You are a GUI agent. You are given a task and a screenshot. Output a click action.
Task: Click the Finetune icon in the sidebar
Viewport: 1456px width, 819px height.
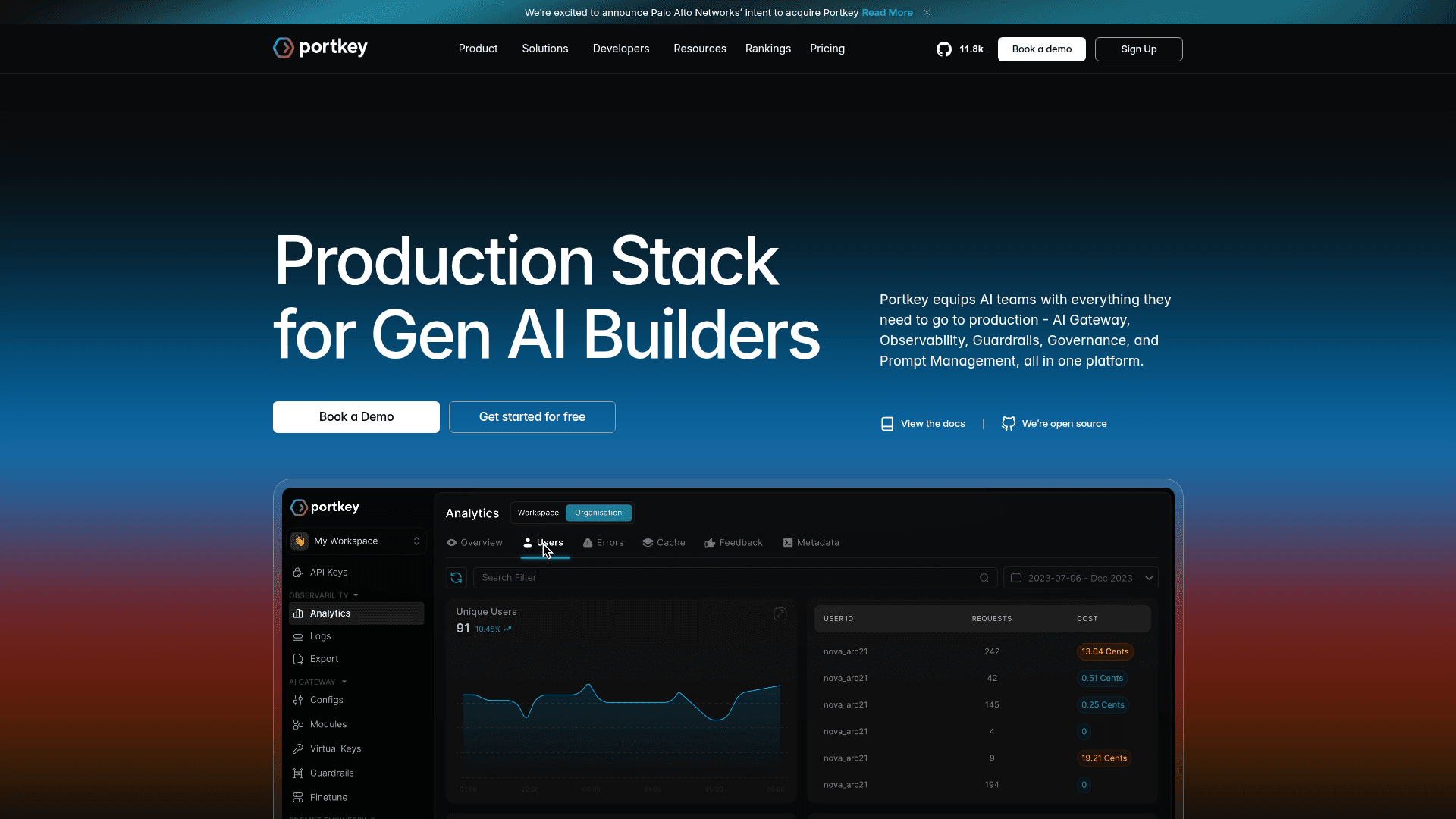click(x=298, y=797)
